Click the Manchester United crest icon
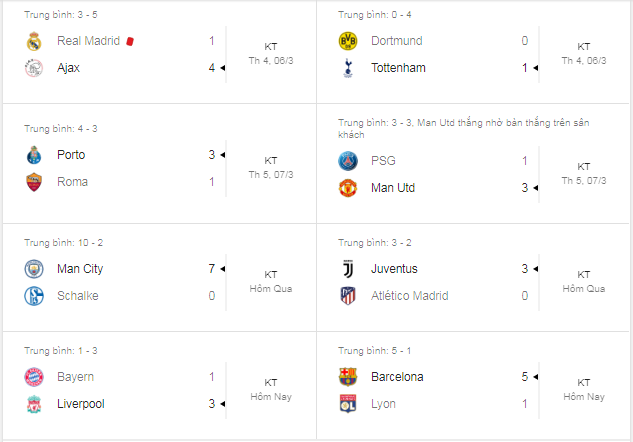The height and width of the screenshot is (442, 633). tap(348, 188)
